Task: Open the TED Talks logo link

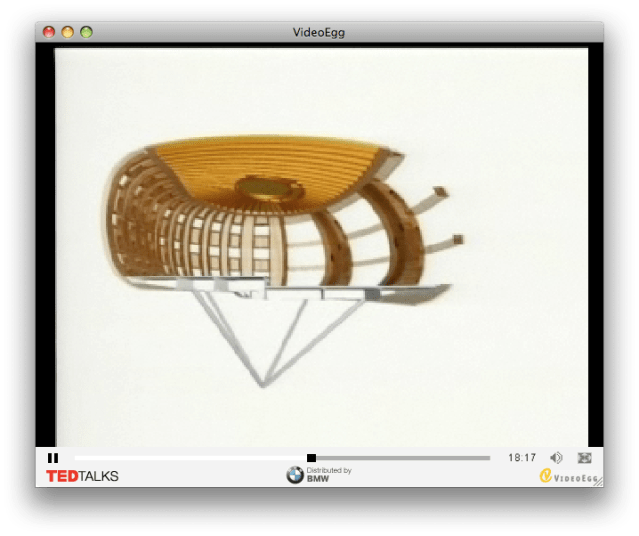Action: 82,476
